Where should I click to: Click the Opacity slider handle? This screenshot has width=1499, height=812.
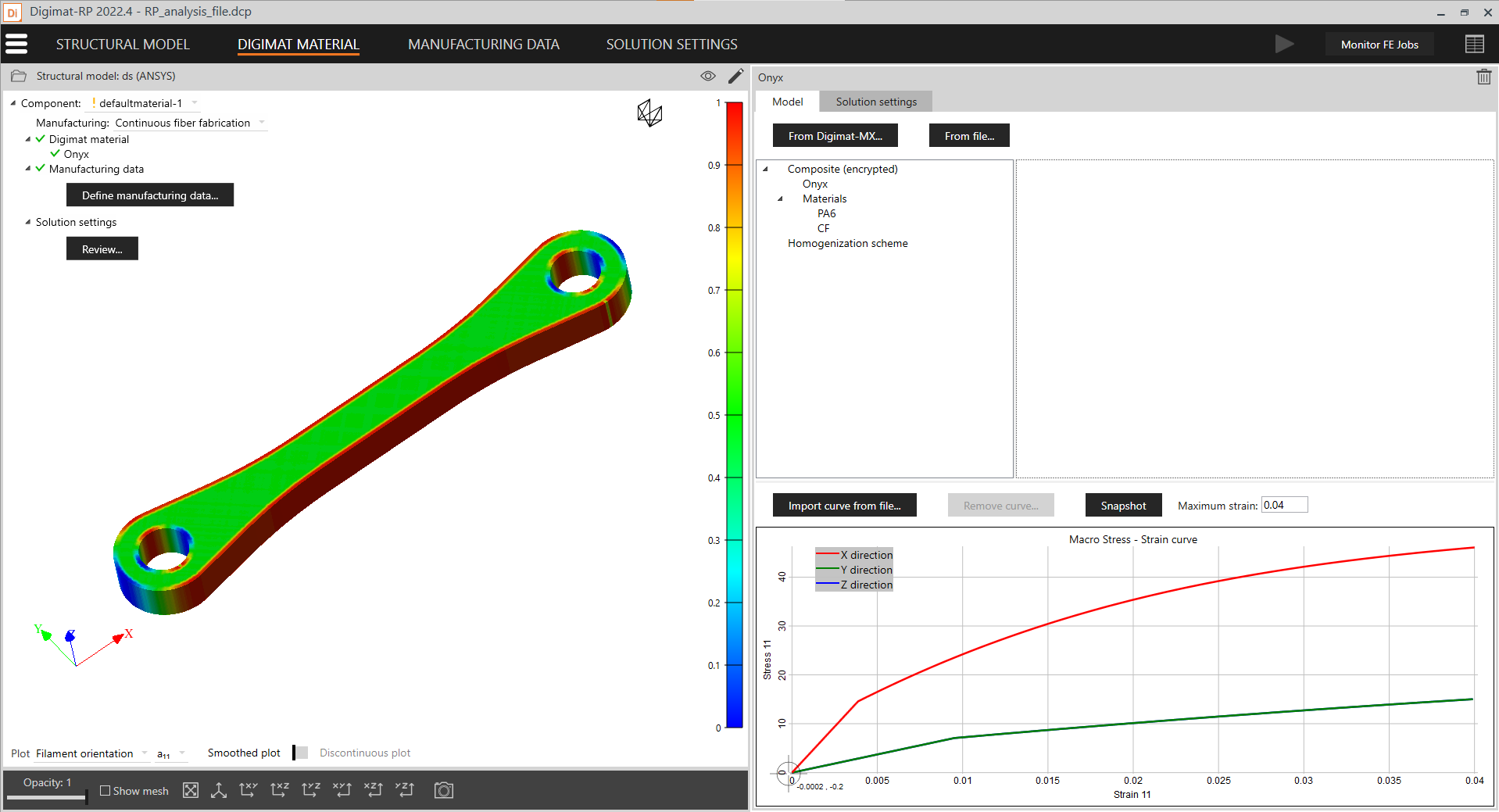point(86,796)
